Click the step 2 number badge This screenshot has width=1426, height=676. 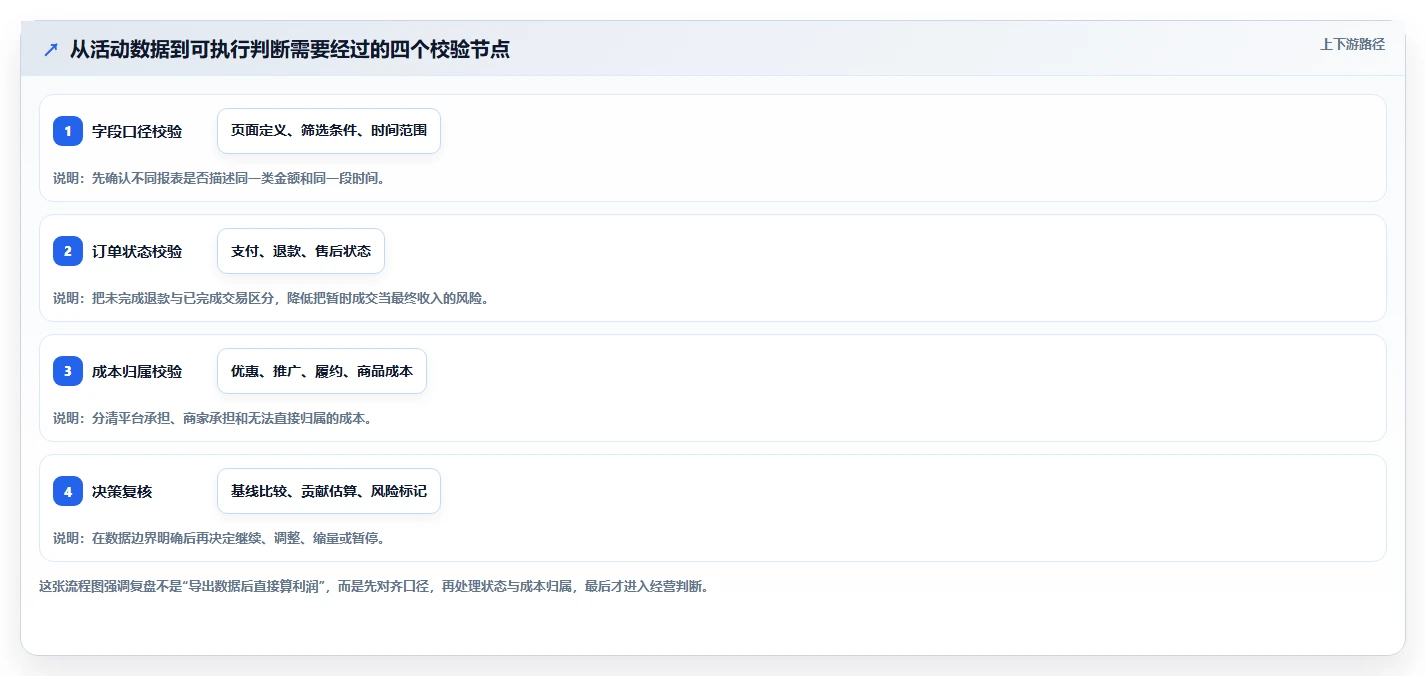pyautogui.click(x=68, y=251)
